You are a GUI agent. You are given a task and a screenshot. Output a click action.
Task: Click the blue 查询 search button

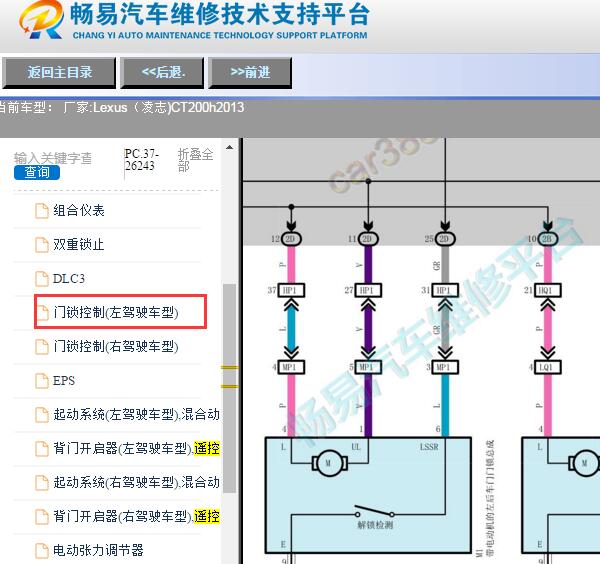[37, 173]
